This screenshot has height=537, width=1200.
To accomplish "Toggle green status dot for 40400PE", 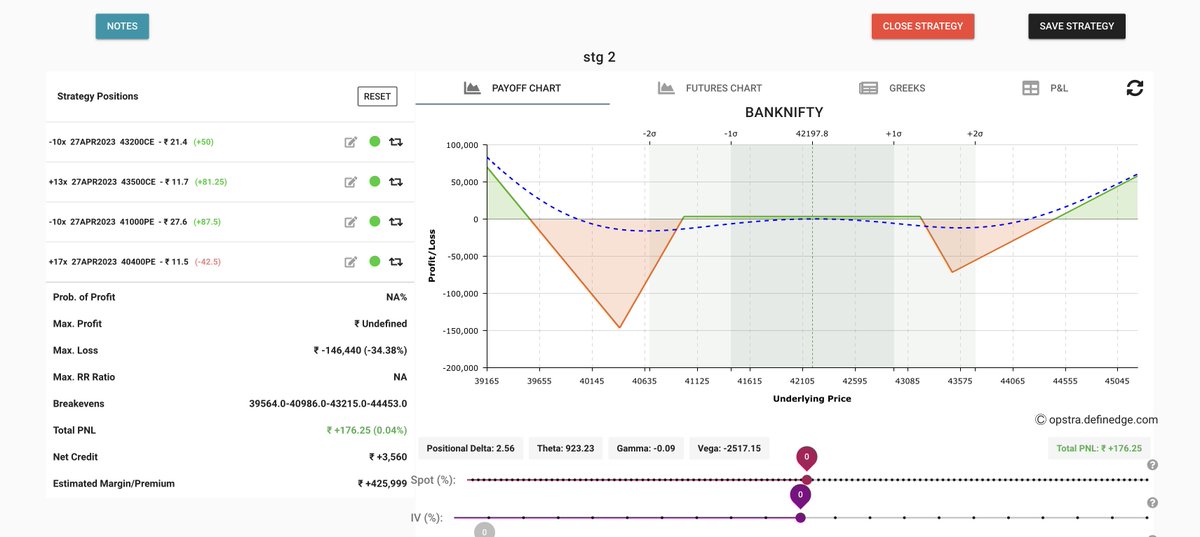I will tap(375, 262).
